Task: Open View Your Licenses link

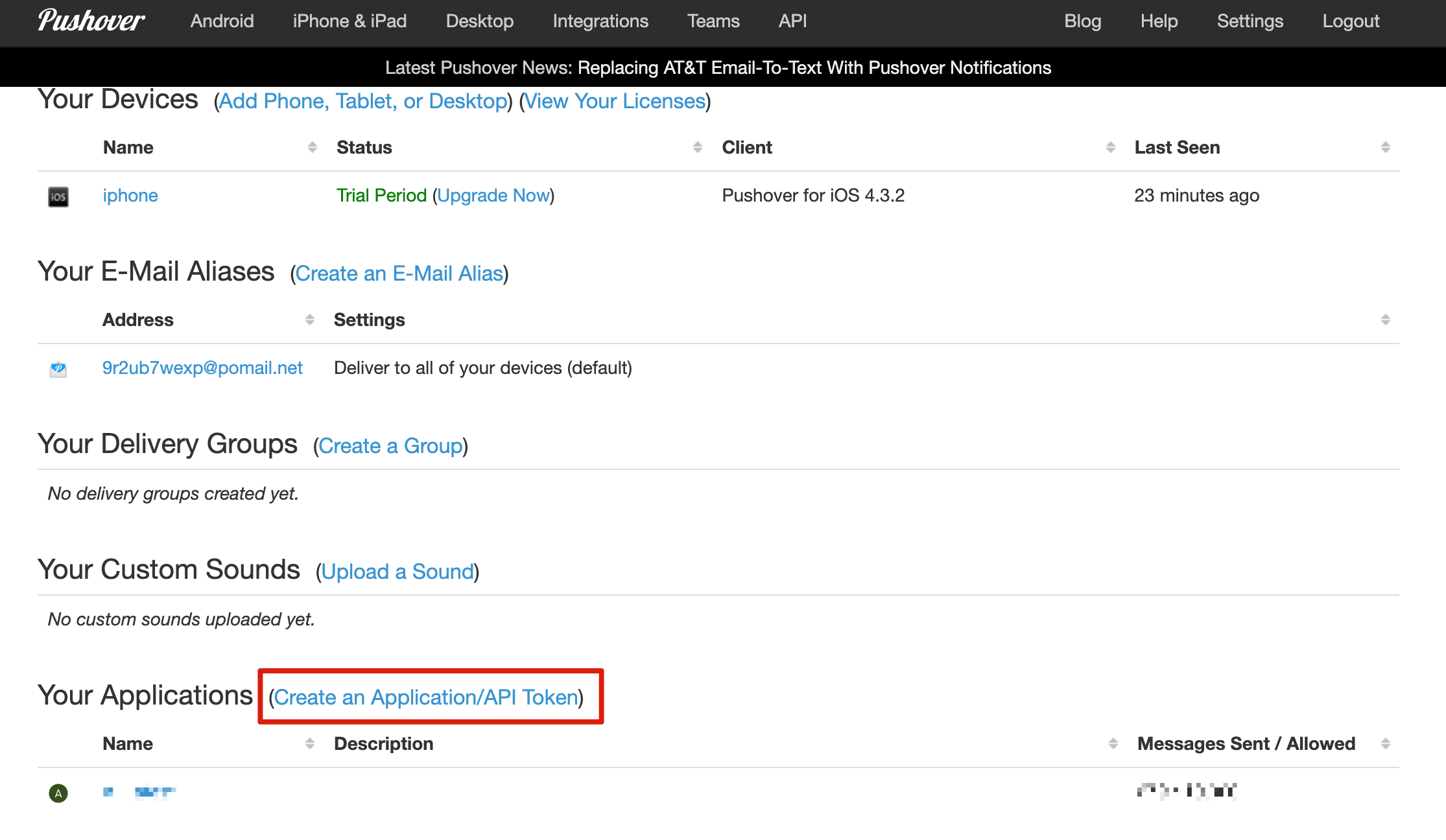Action: tap(615, 101)
